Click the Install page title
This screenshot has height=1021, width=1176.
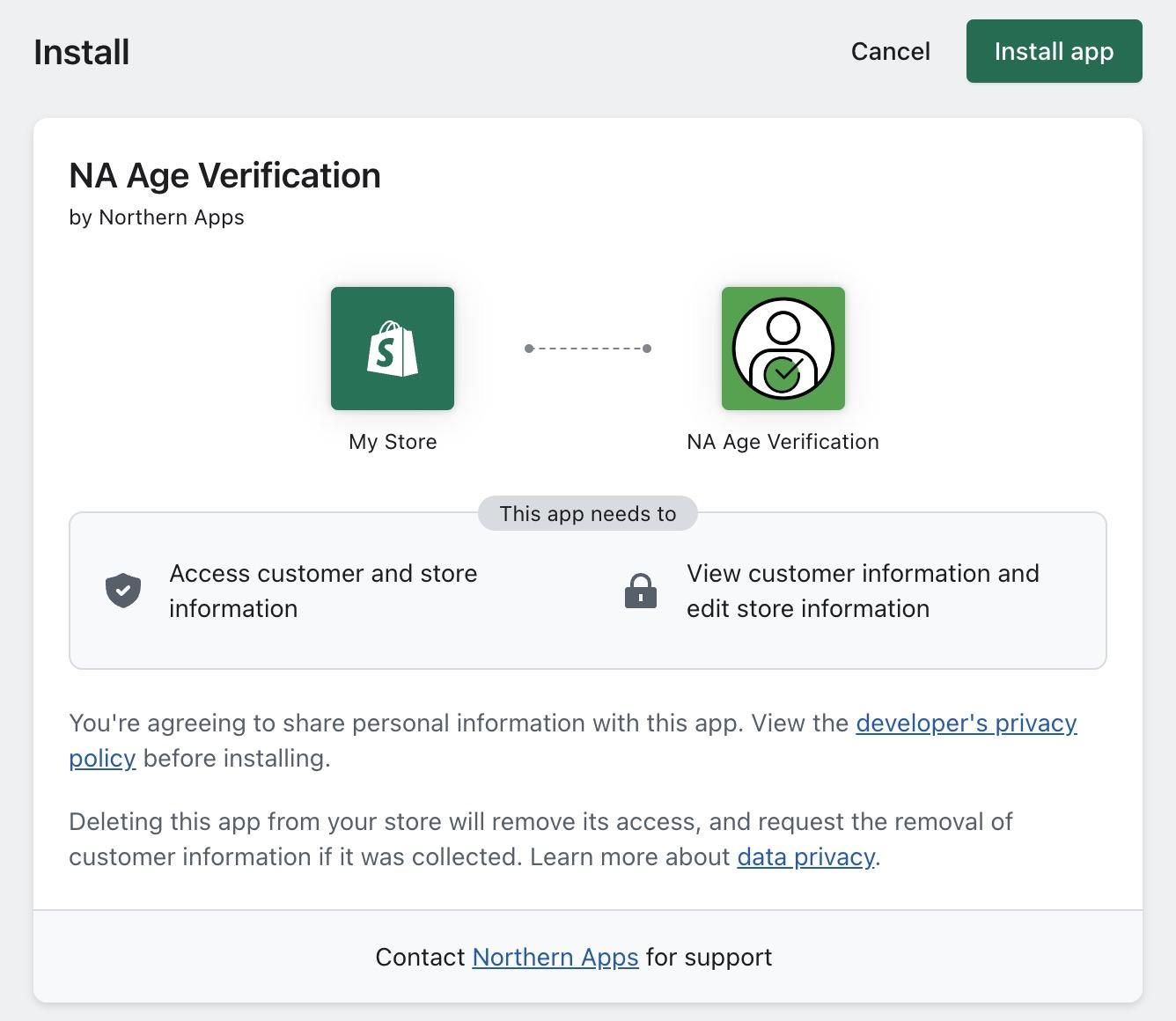[x=80, y=51]
